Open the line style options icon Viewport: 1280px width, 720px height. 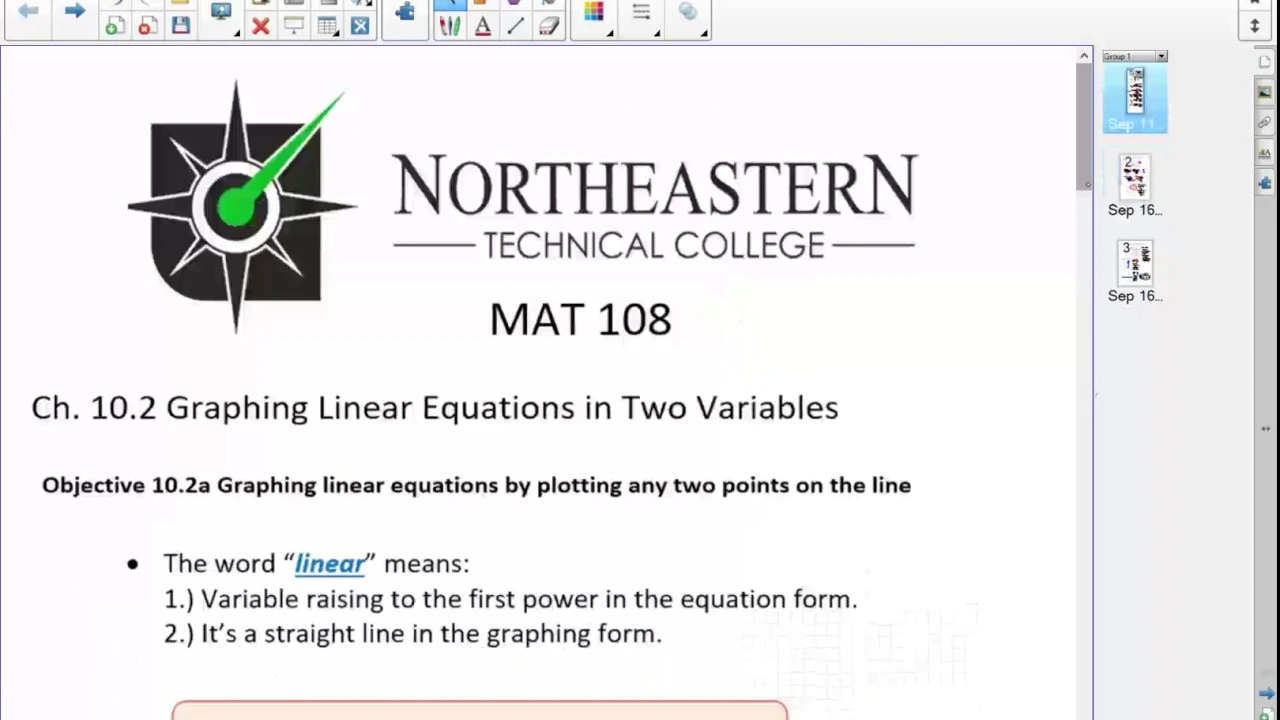click(x=641, y=12)
